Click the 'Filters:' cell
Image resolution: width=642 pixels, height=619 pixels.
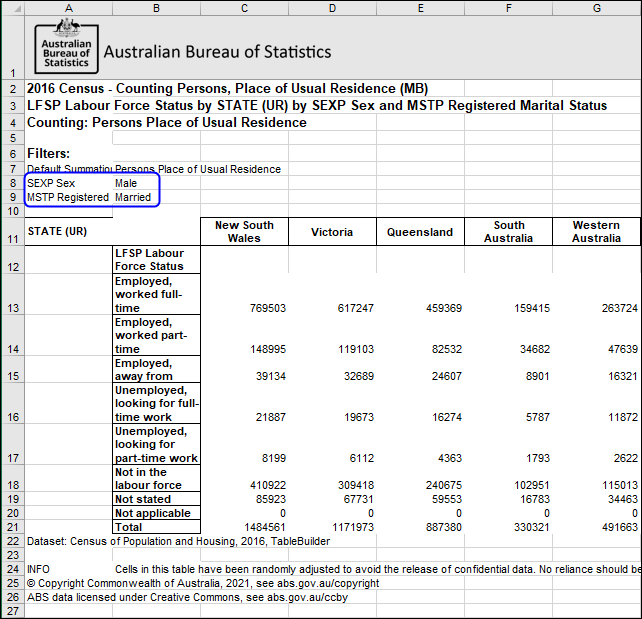48,154
